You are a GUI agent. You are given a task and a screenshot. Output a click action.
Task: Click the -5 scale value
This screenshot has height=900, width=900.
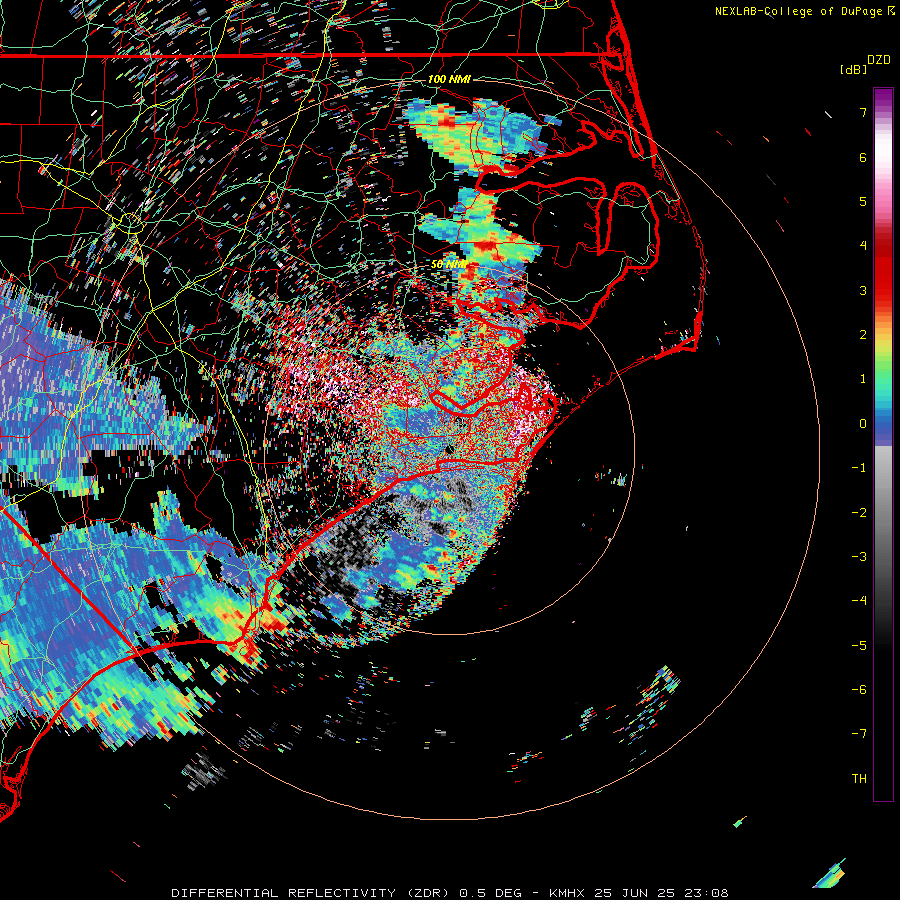tap(859, 645)
